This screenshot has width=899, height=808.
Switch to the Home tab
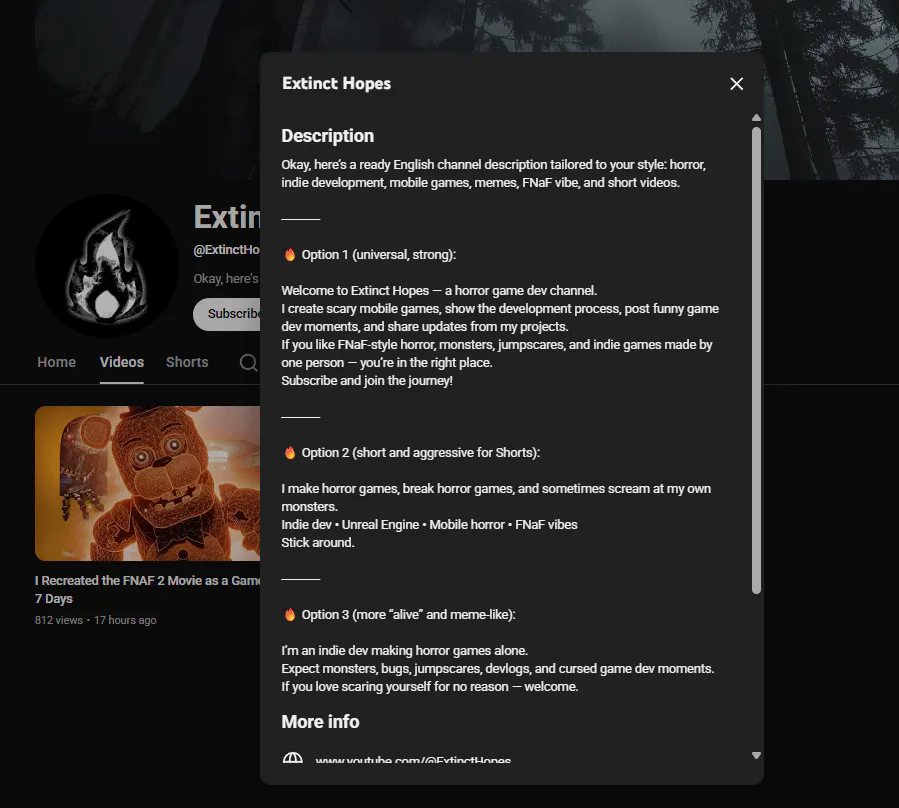point(56,362)
